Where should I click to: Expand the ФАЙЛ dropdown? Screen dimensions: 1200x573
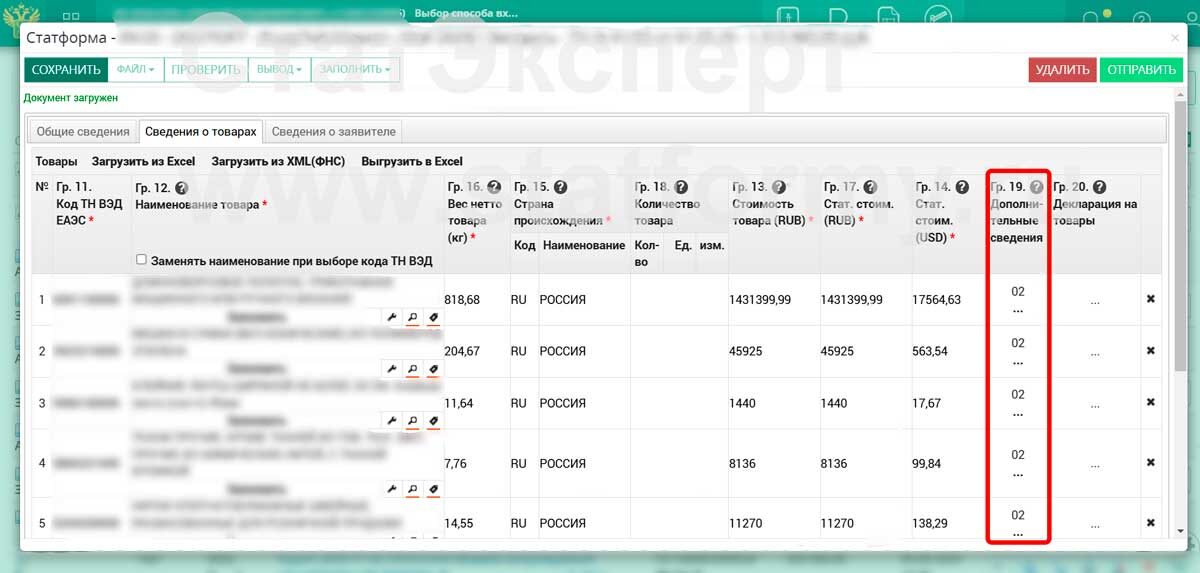click(x=135, y=70)
